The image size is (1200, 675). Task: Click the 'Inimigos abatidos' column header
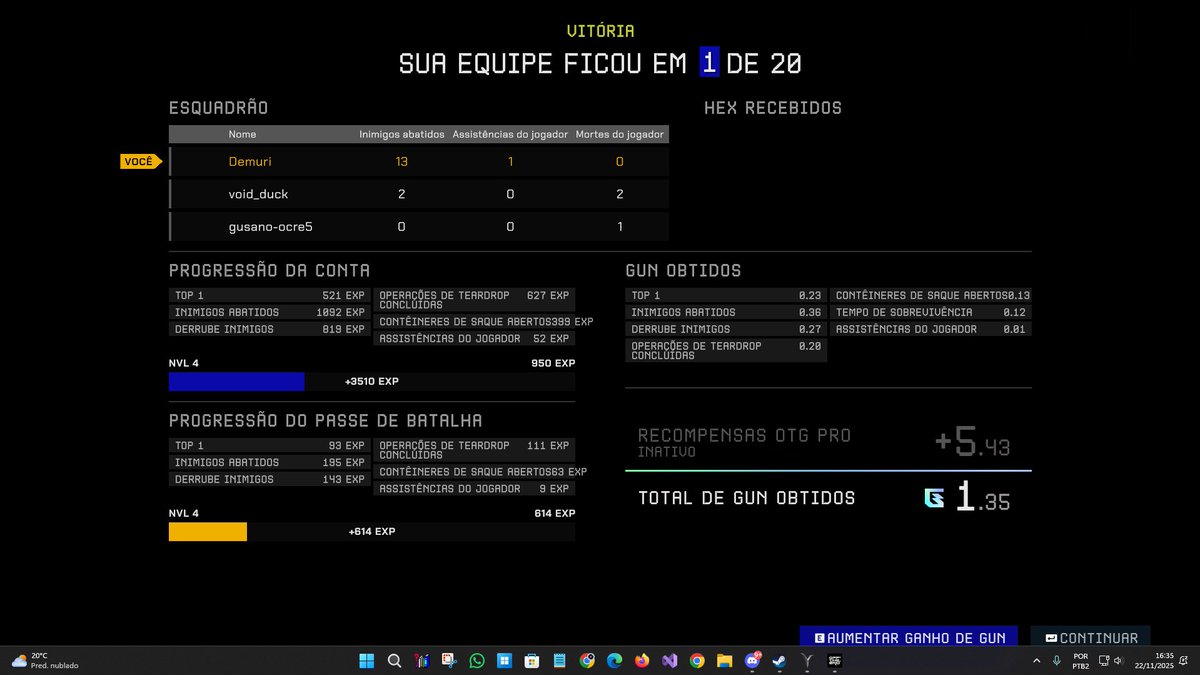tap(400, 134)
